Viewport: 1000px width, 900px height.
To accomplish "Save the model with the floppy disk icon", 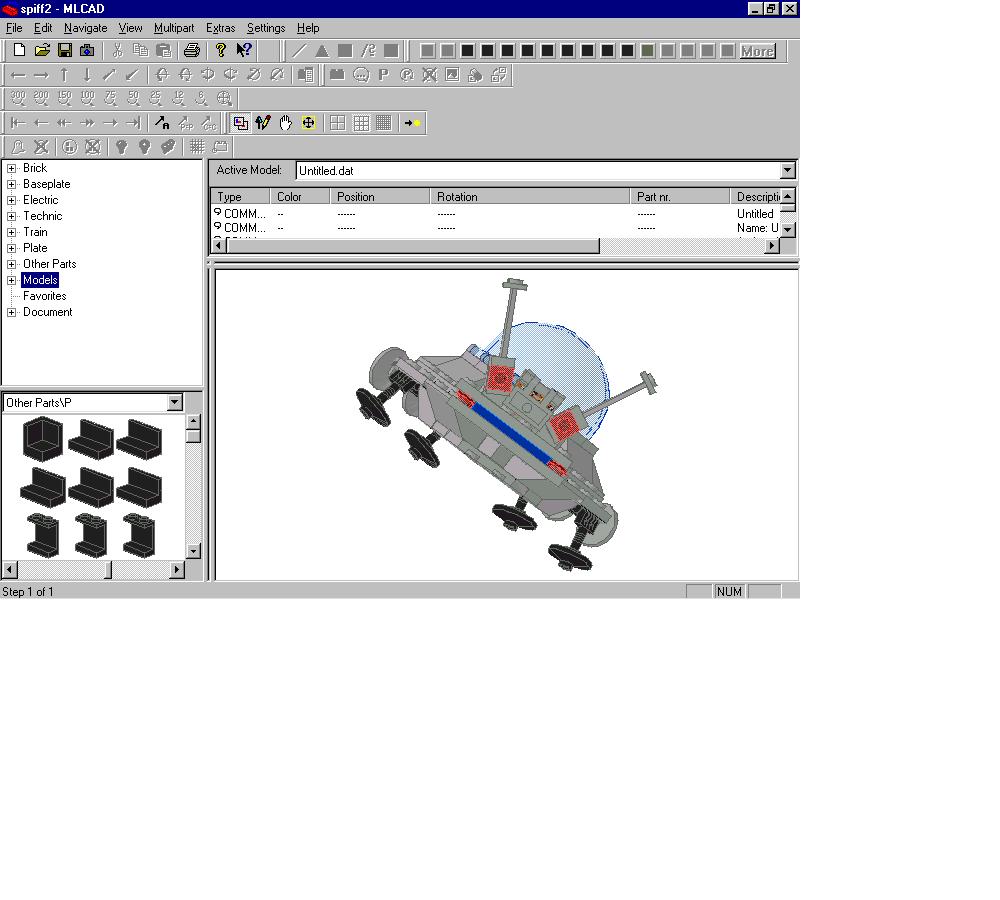I will point(64,50).
